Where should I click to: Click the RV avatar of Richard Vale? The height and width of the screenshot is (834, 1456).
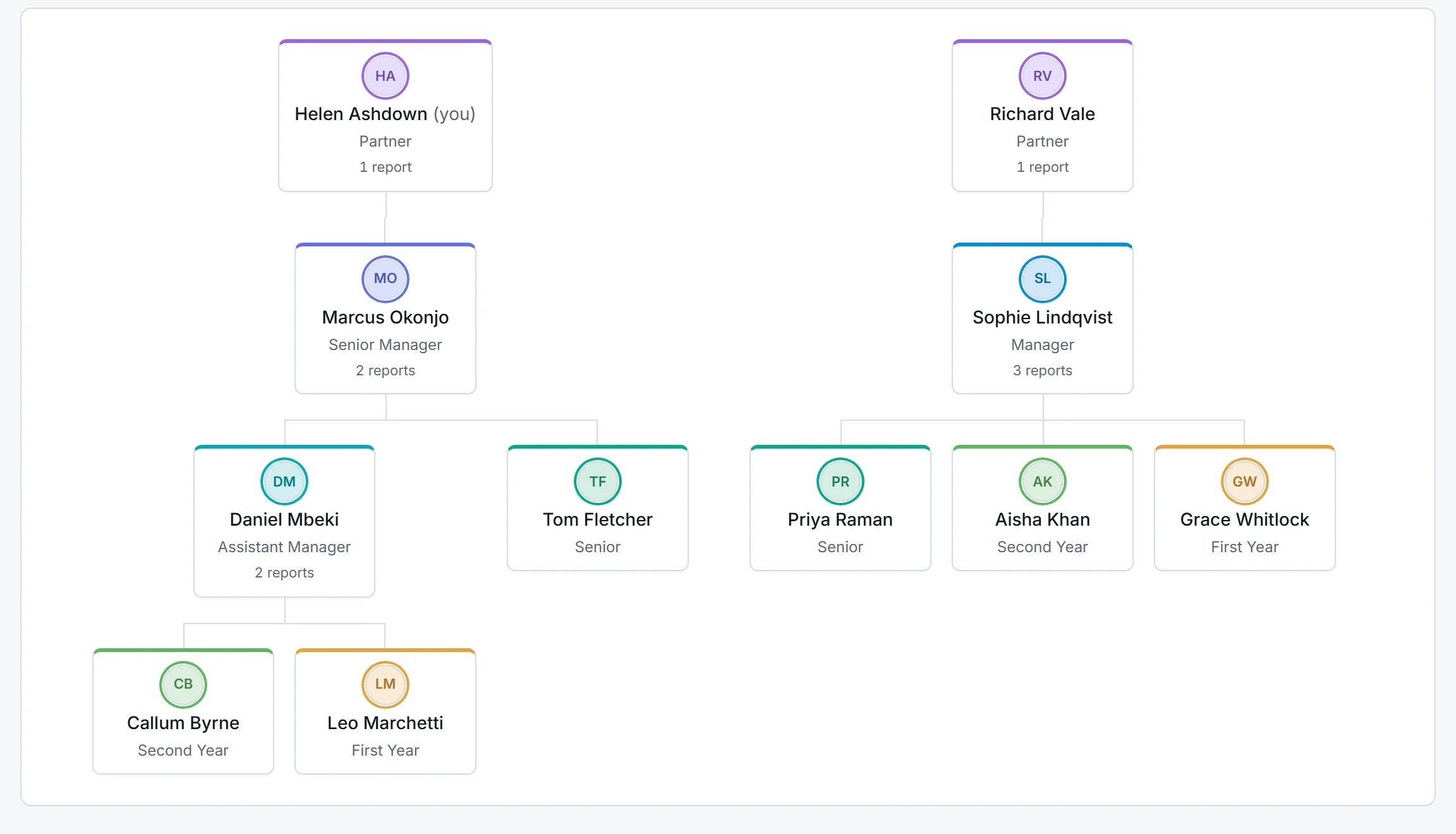pyautogui.click(x=1043, y=76)
